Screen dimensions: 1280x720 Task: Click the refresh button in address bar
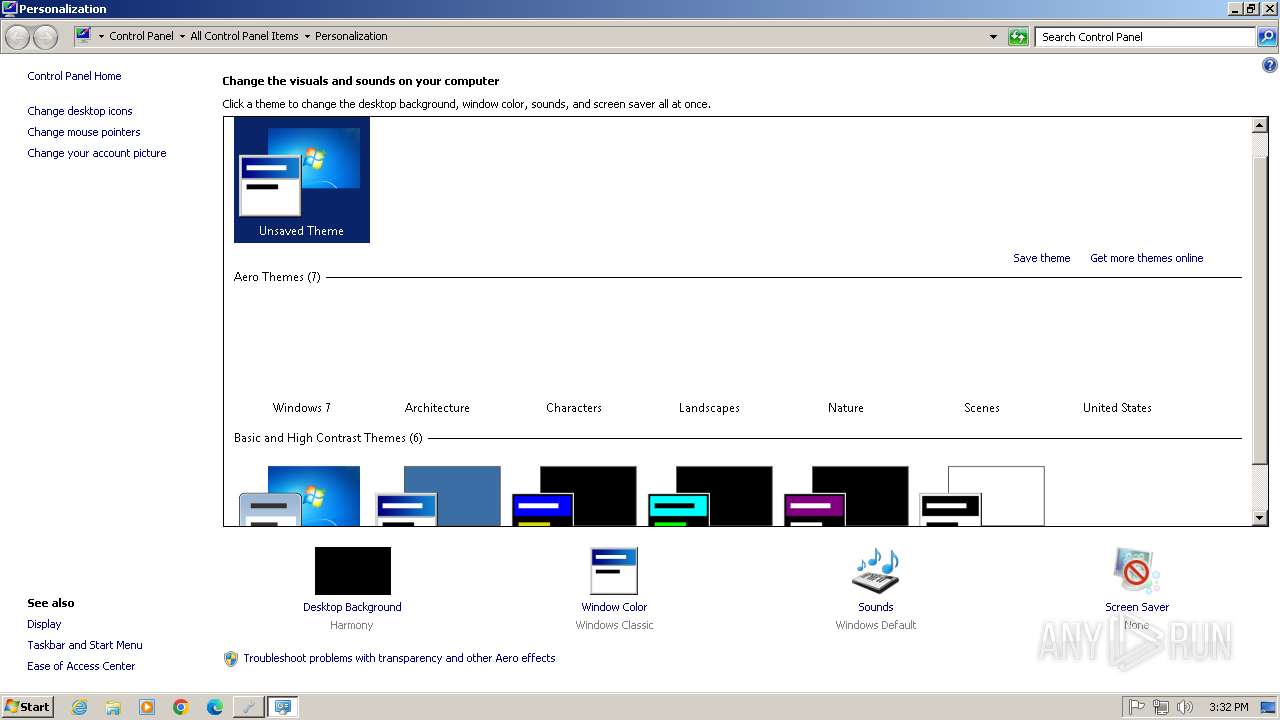tap(1018, 37)
